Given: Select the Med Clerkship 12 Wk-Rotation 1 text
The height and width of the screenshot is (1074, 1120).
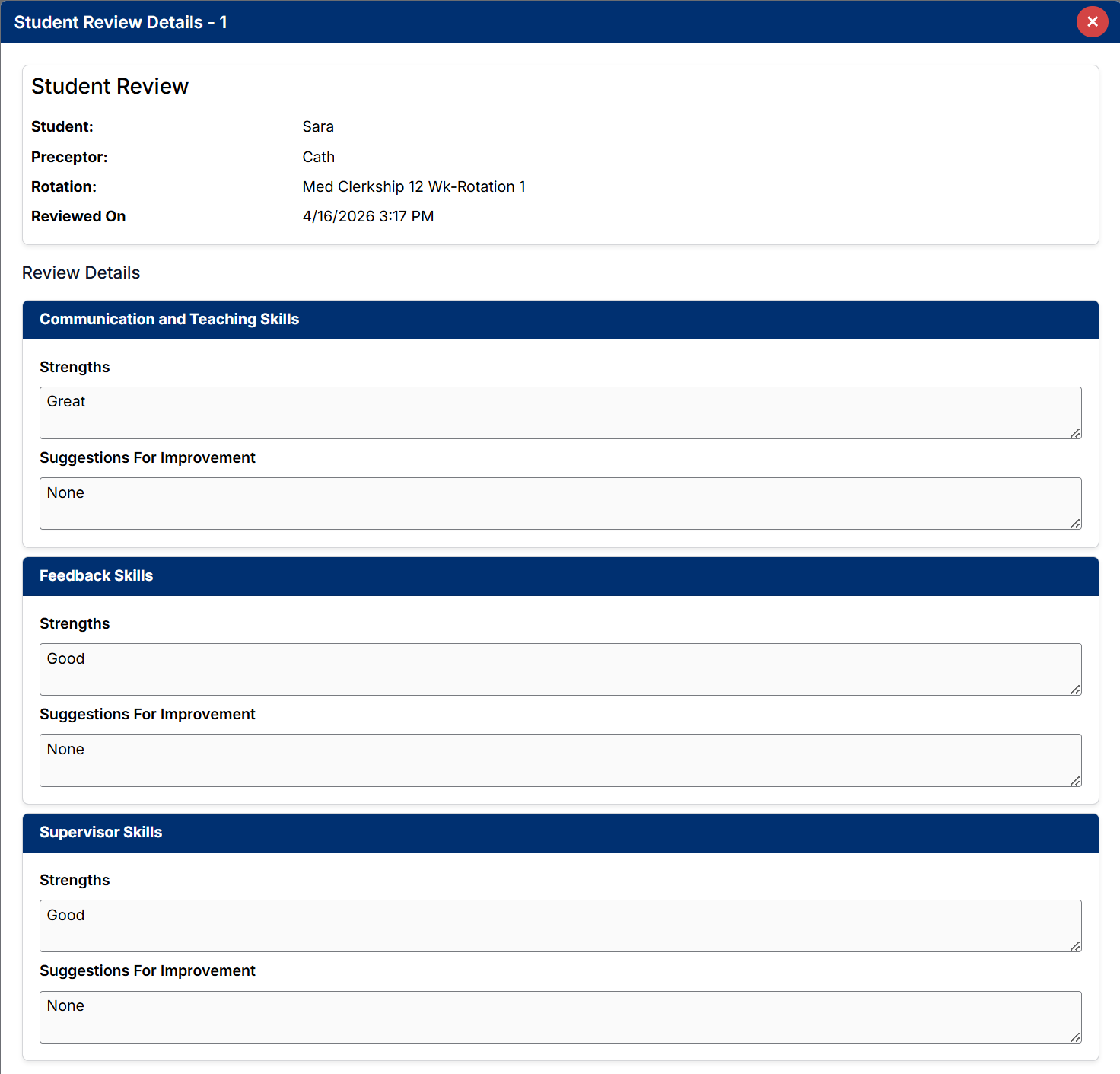Looking at the screenshot, I should (x=413, y=186).
